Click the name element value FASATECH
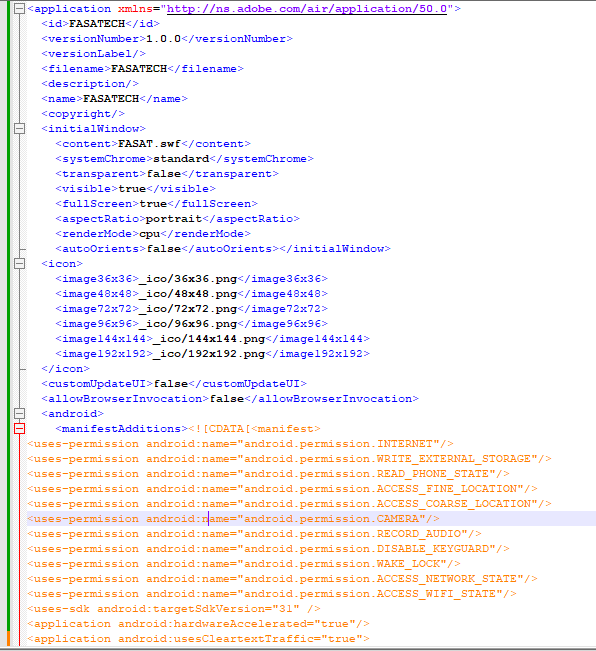The height and width of the screenshot is (651, 596). 111,98
